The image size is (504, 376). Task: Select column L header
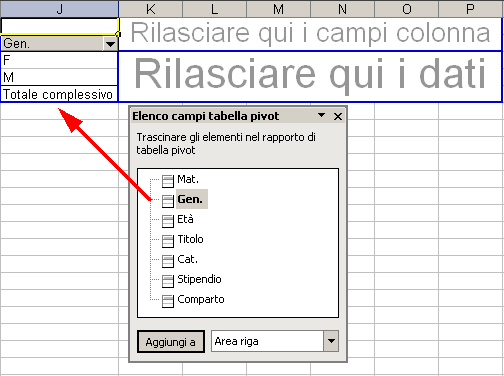click(214, 9)
